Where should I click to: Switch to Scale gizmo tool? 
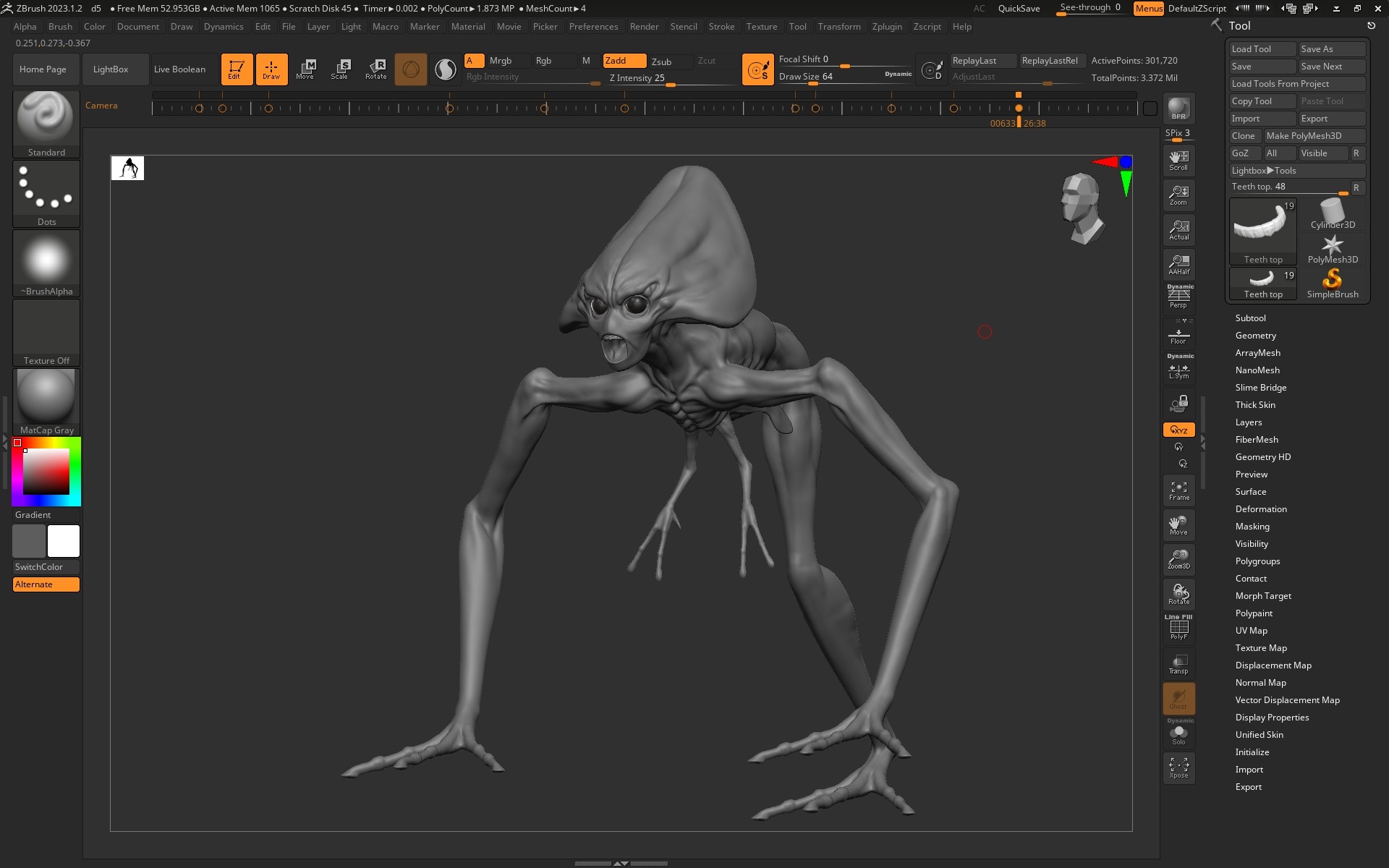(x=340, y=69)
